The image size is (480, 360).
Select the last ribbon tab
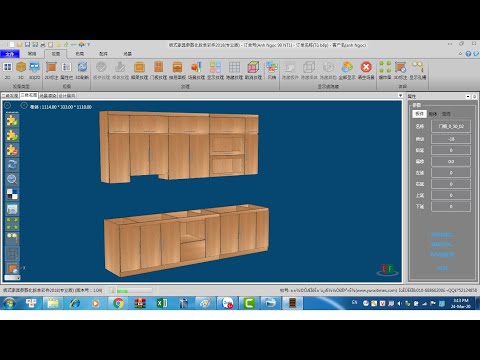click(128, 54)
